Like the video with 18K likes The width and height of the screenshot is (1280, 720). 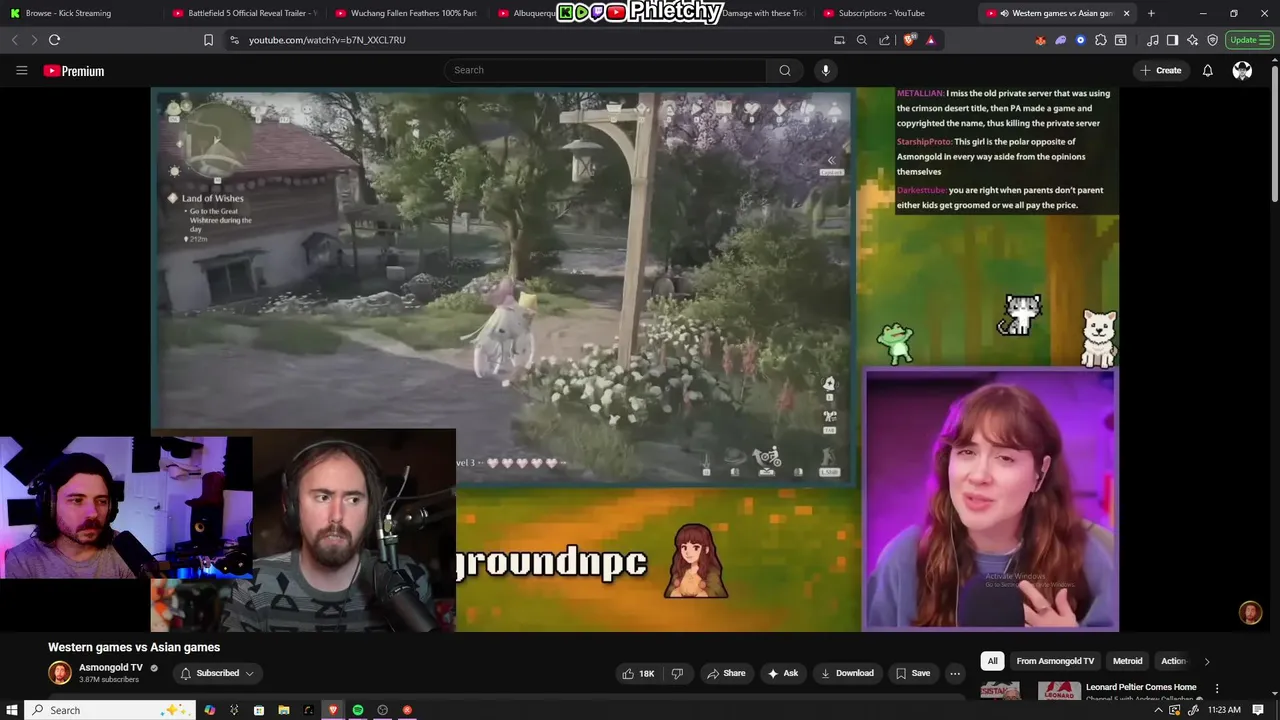(637, 673)
